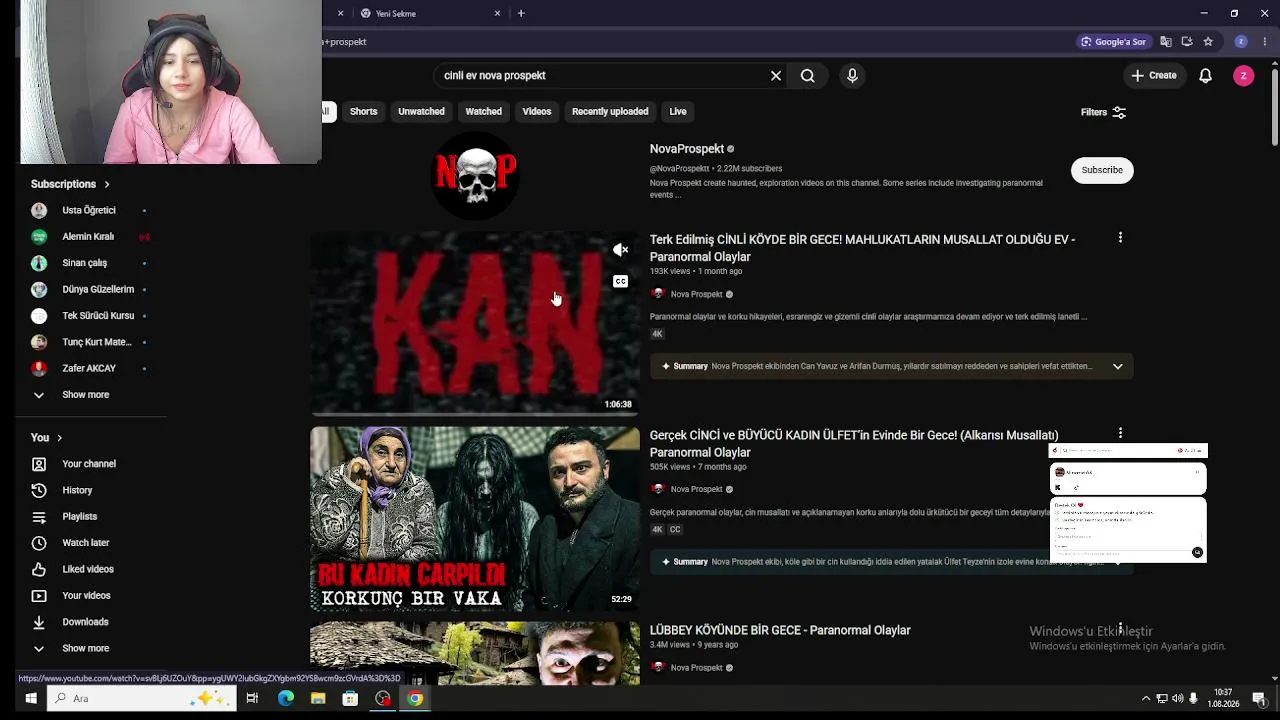Open Nova Prospekt avatar under Gerçek CİNCİ video
The image size is (1280, 720).
pyautogui.click(x=658, y=489)
